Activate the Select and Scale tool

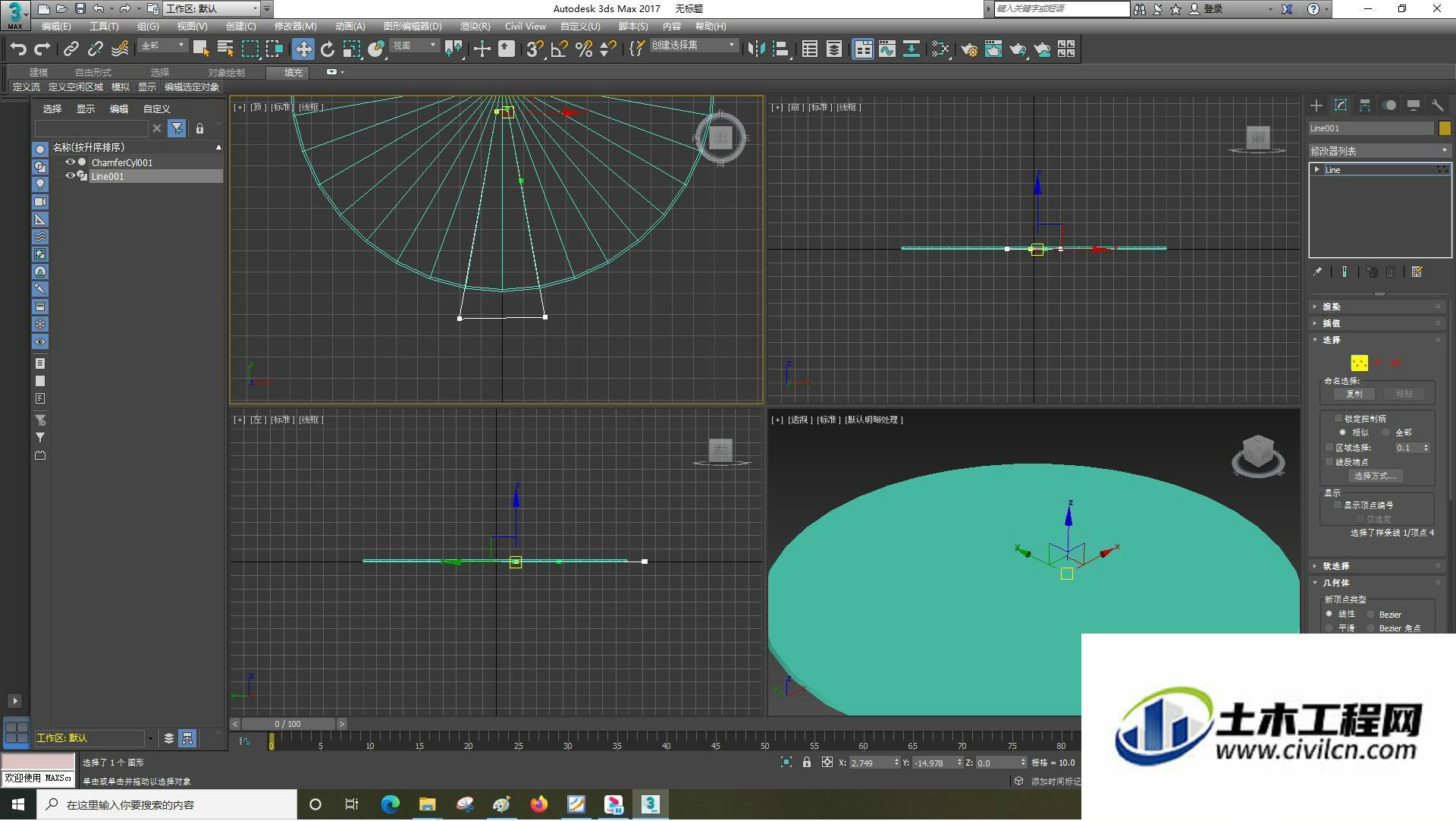click(x=351, y=49)
